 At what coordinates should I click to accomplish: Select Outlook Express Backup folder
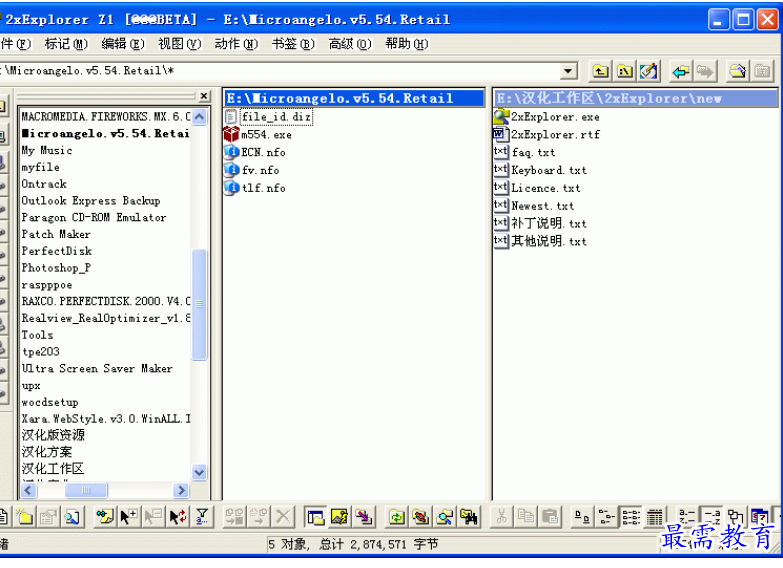(91, 201)
